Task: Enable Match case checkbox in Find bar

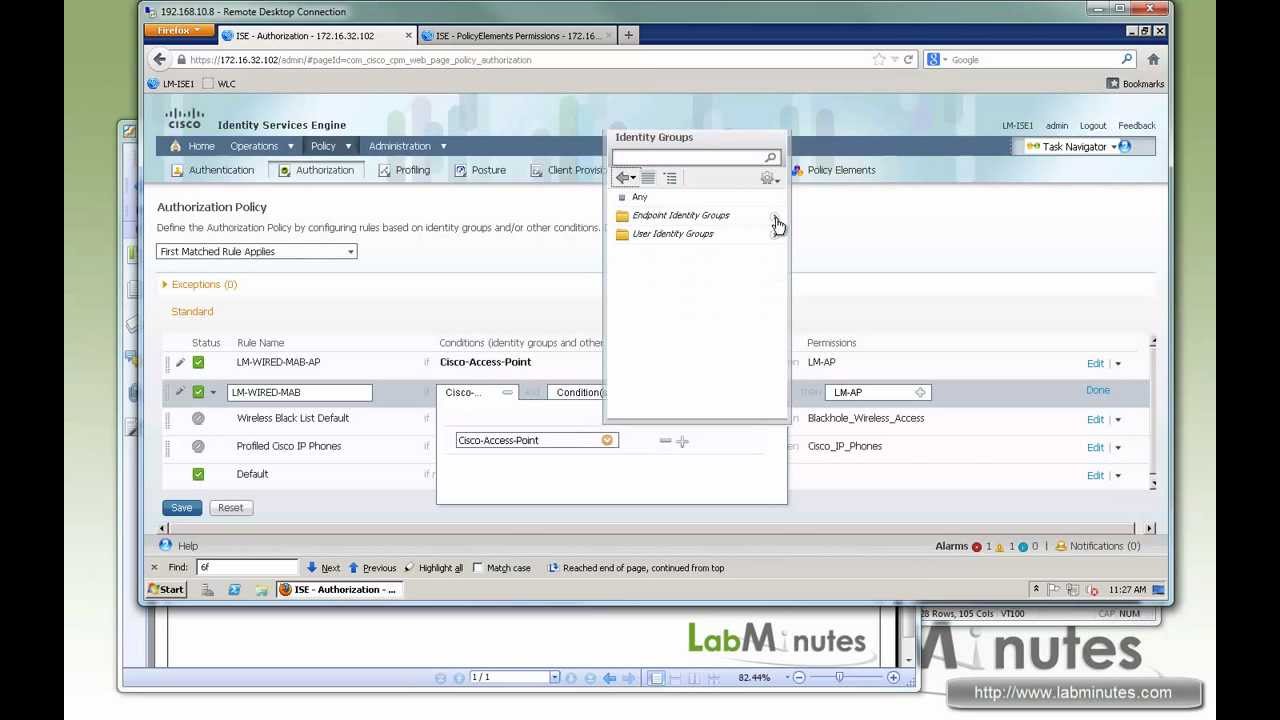Action: coord(478,568)
